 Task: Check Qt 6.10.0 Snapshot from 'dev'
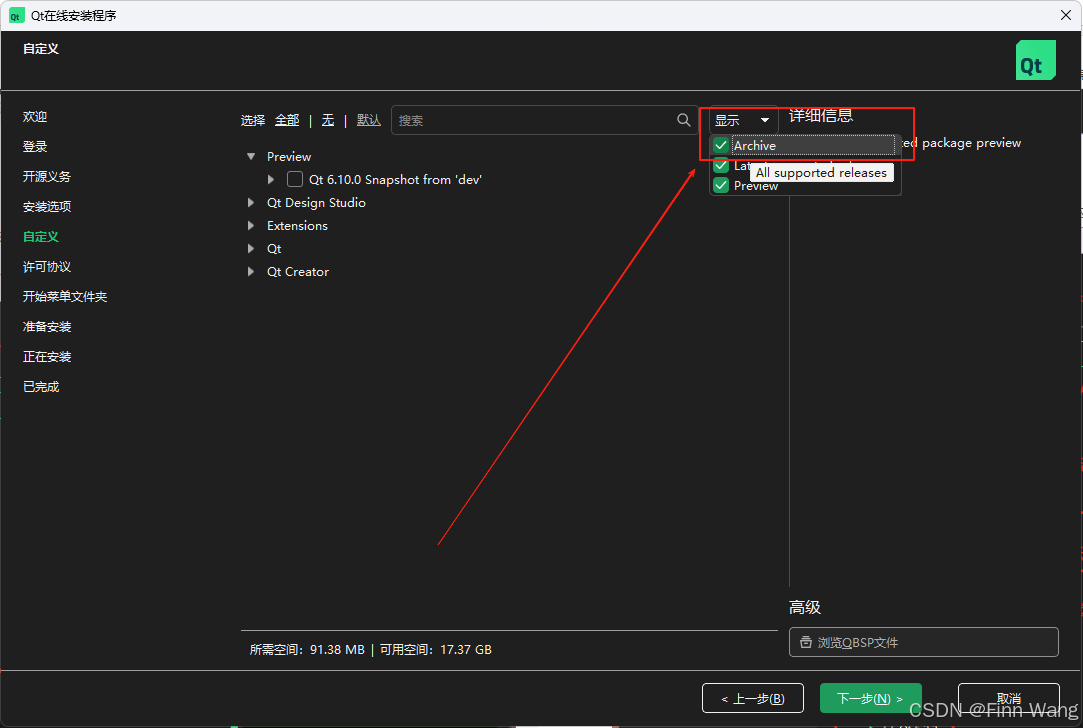[x=295, y=180]
